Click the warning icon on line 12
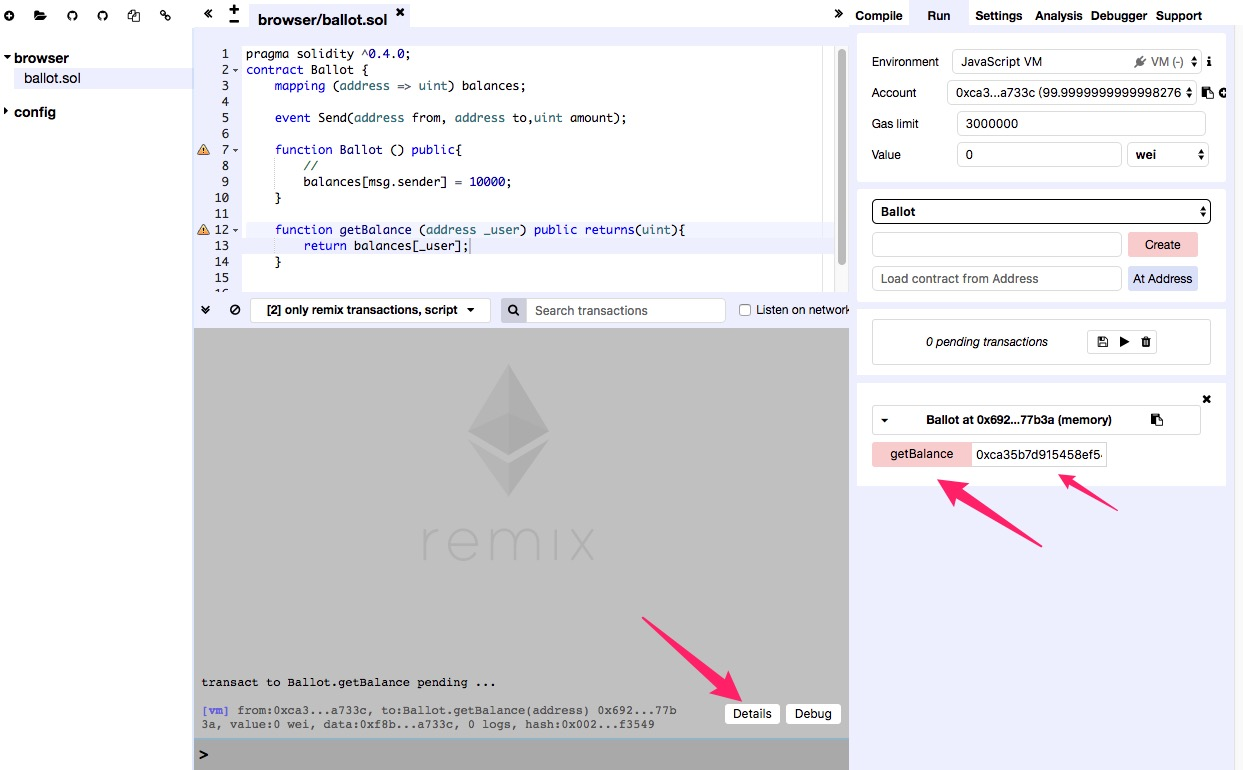 coord(204,230)
